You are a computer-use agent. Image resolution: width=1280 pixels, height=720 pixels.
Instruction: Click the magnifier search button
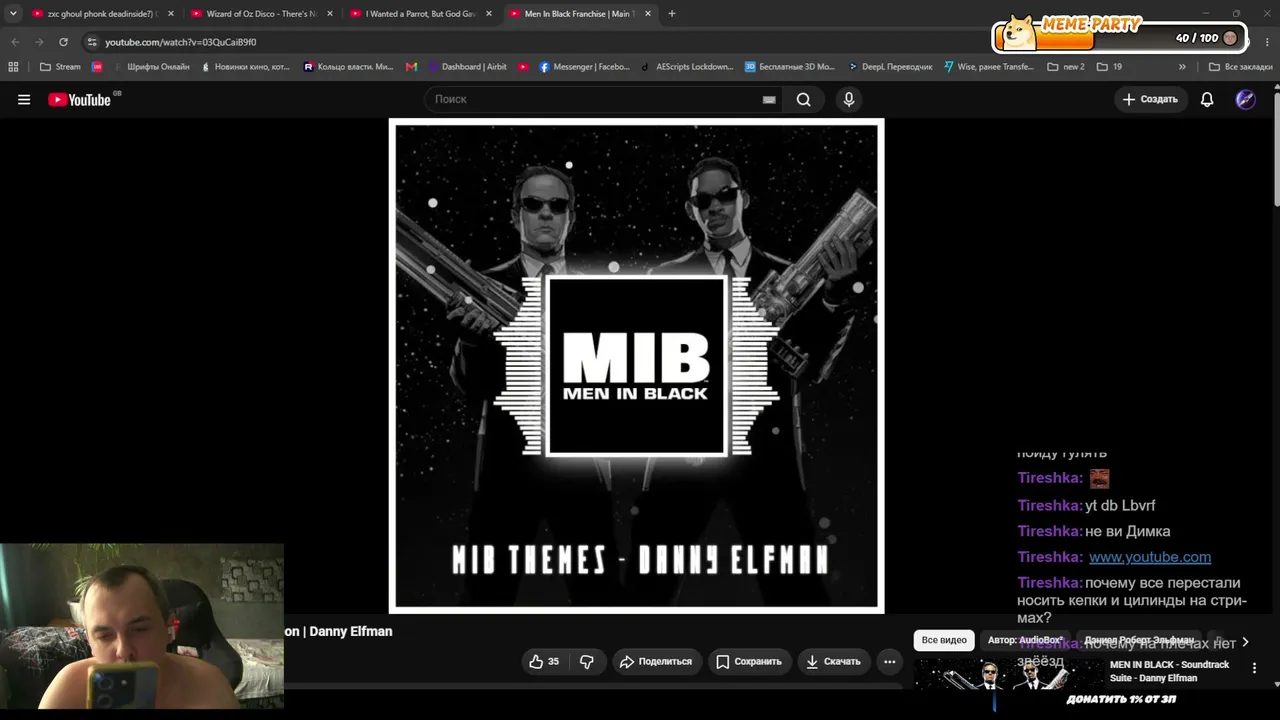[803, 99]
